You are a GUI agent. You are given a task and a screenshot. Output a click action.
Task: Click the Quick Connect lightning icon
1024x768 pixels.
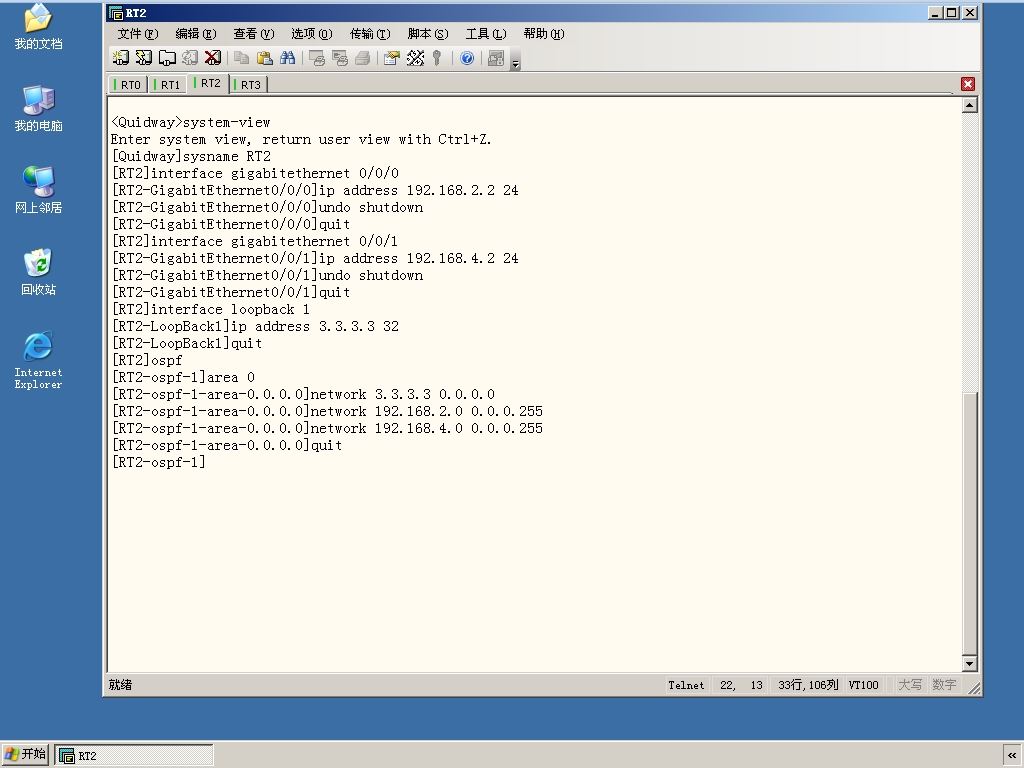coord(144,58)
